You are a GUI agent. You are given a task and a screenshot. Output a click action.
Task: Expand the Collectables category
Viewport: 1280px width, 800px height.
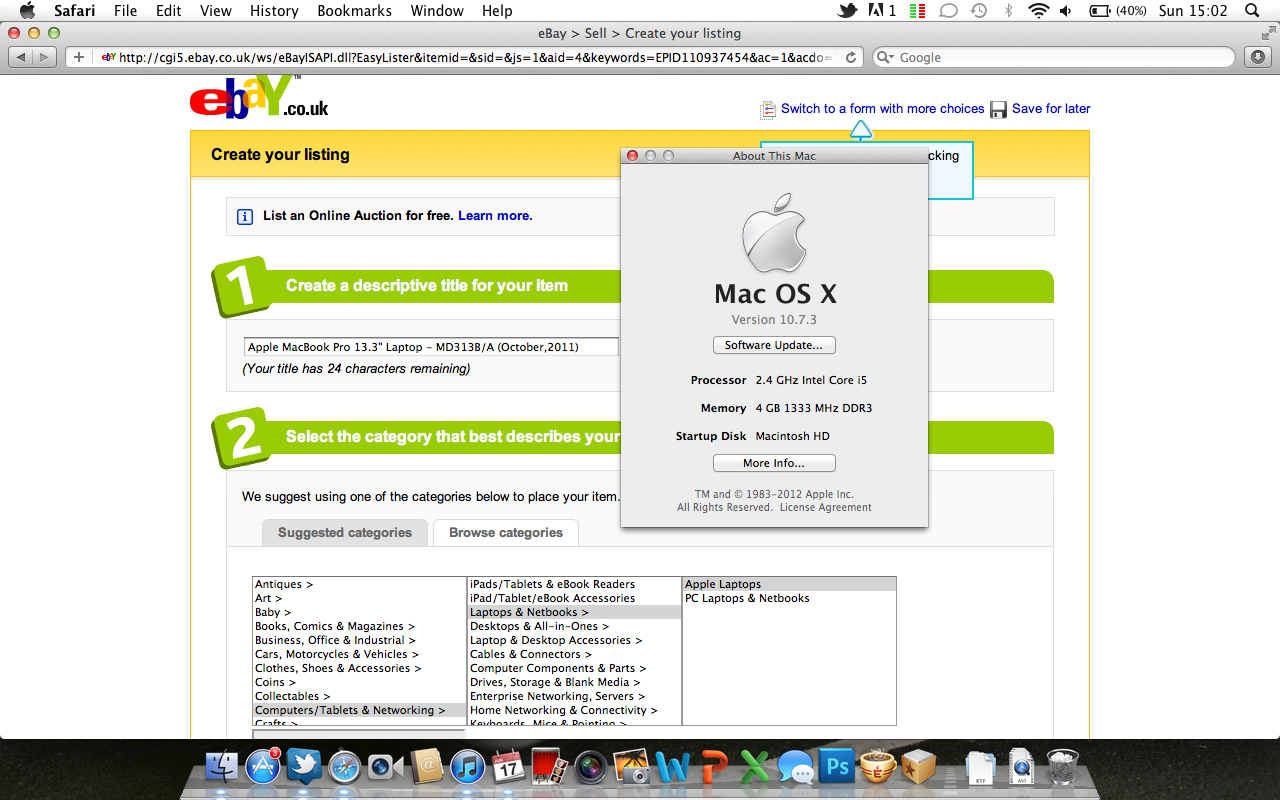(x=360, y=696)
